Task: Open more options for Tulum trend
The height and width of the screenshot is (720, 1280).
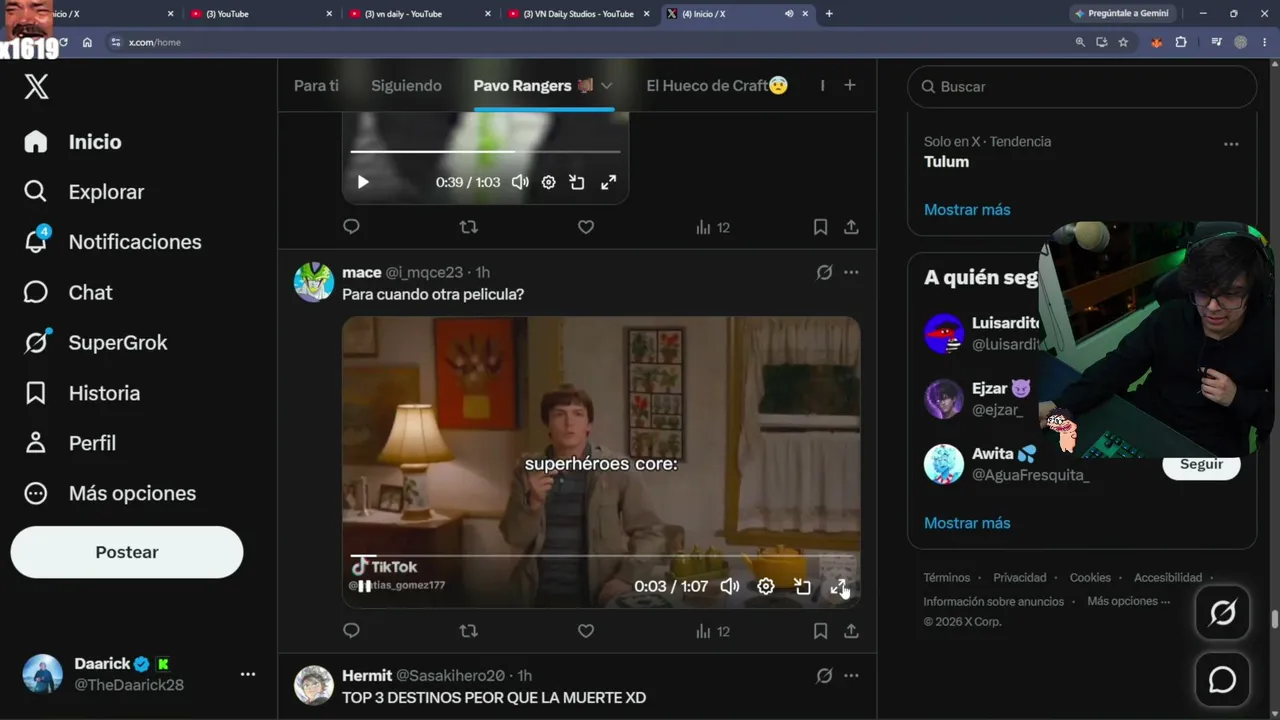Action: tap(1231, 144)
